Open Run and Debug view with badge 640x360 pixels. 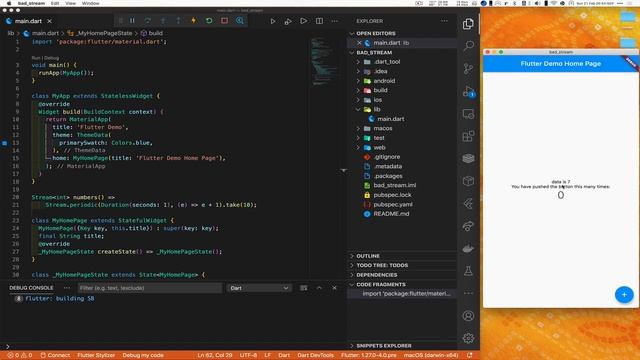[469, 91]
